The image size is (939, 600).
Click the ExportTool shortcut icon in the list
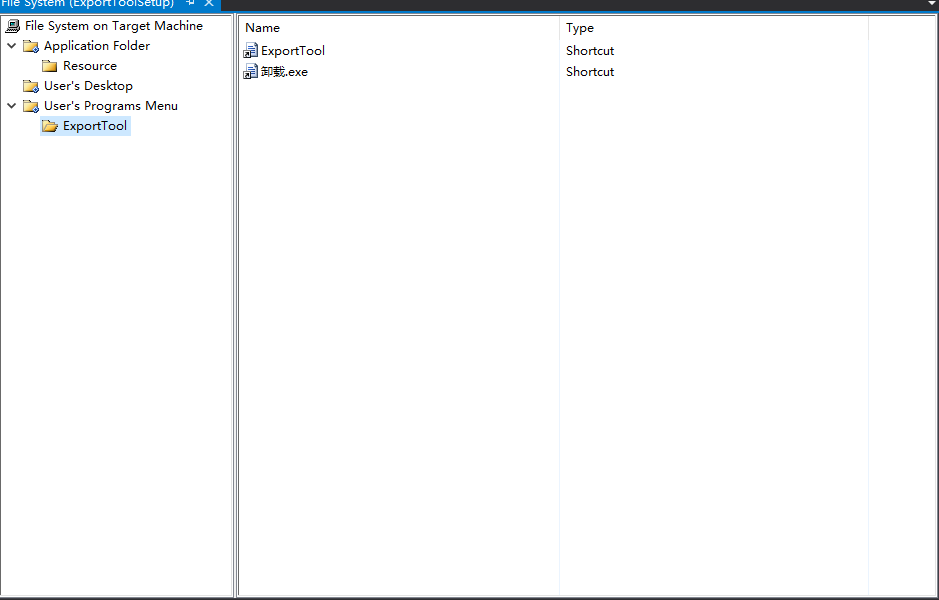pos(251,51)
